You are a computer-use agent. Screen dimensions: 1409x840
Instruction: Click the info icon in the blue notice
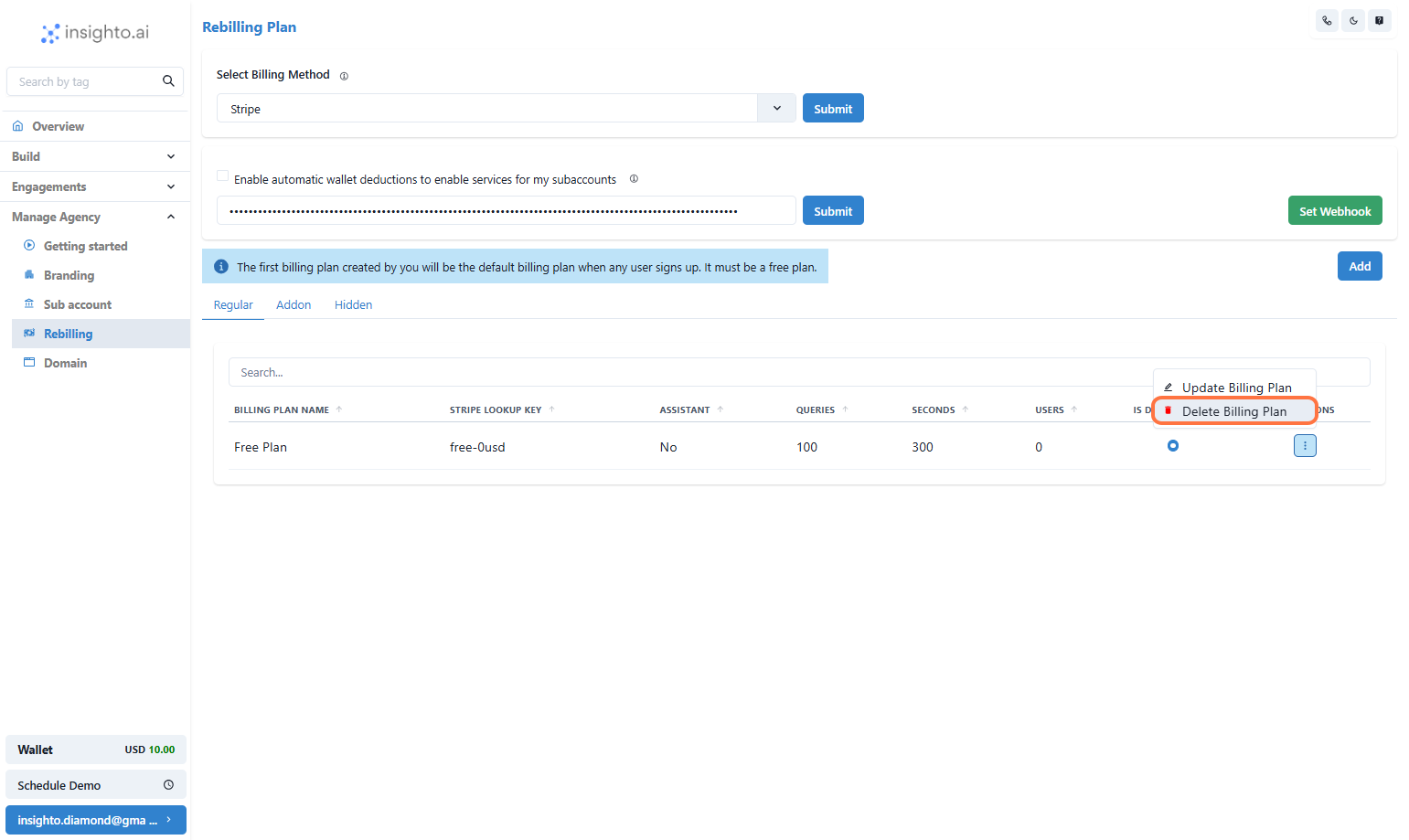tap(221, 267)
